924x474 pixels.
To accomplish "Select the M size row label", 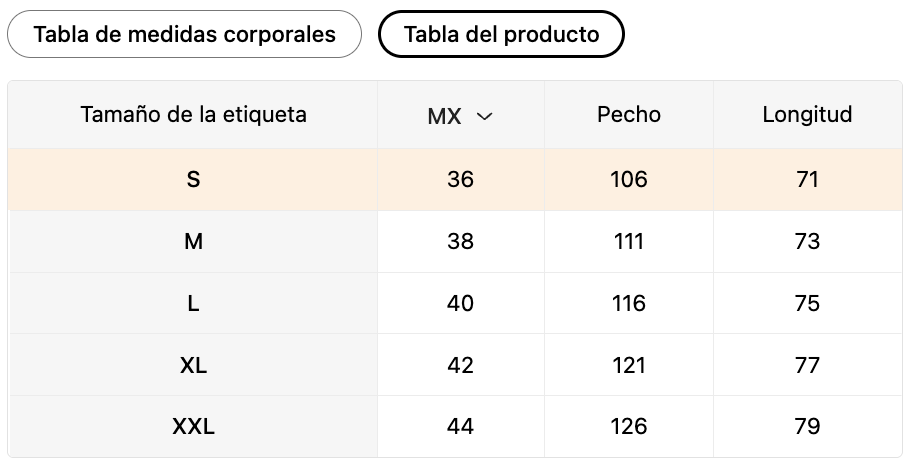I will point(193,242).
